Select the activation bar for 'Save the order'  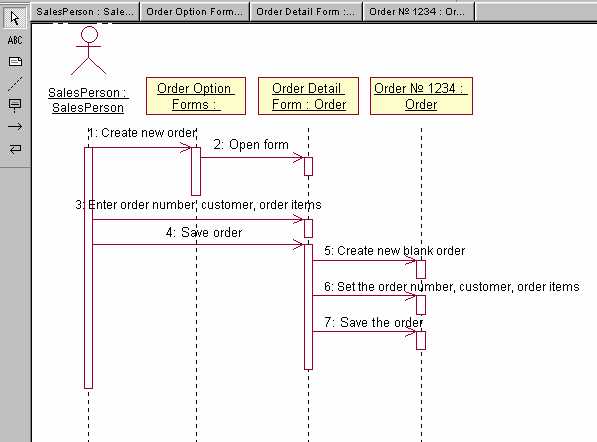(x=421, y=340)
